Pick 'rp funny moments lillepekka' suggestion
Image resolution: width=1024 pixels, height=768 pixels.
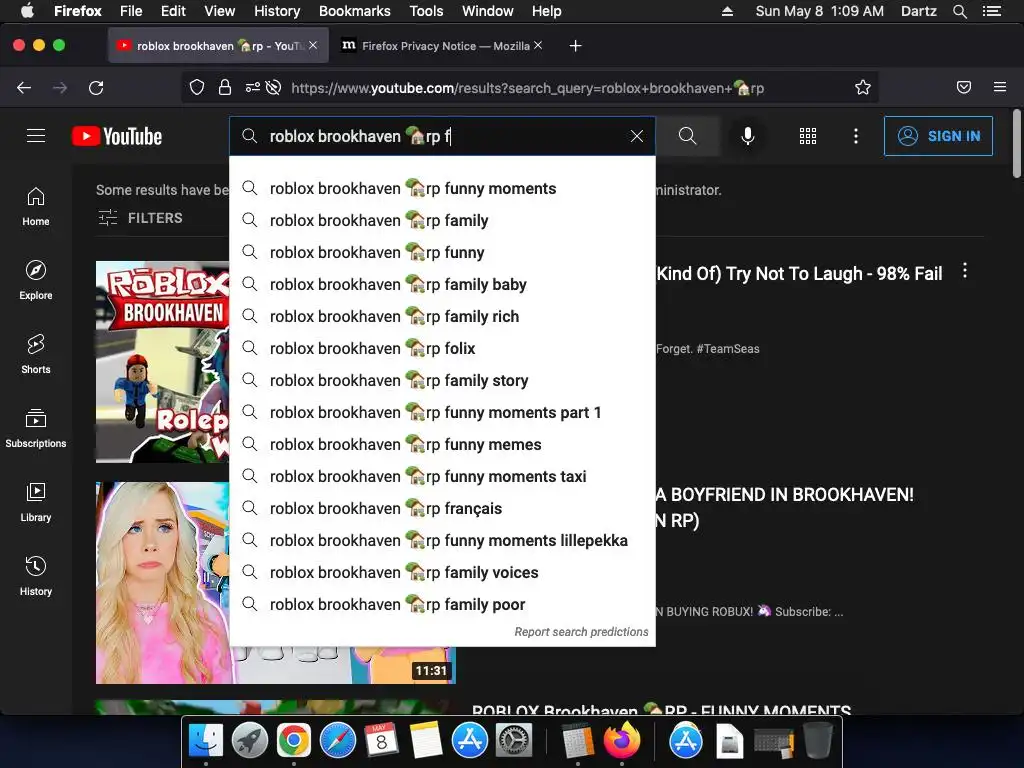click(x=443, y=541)
